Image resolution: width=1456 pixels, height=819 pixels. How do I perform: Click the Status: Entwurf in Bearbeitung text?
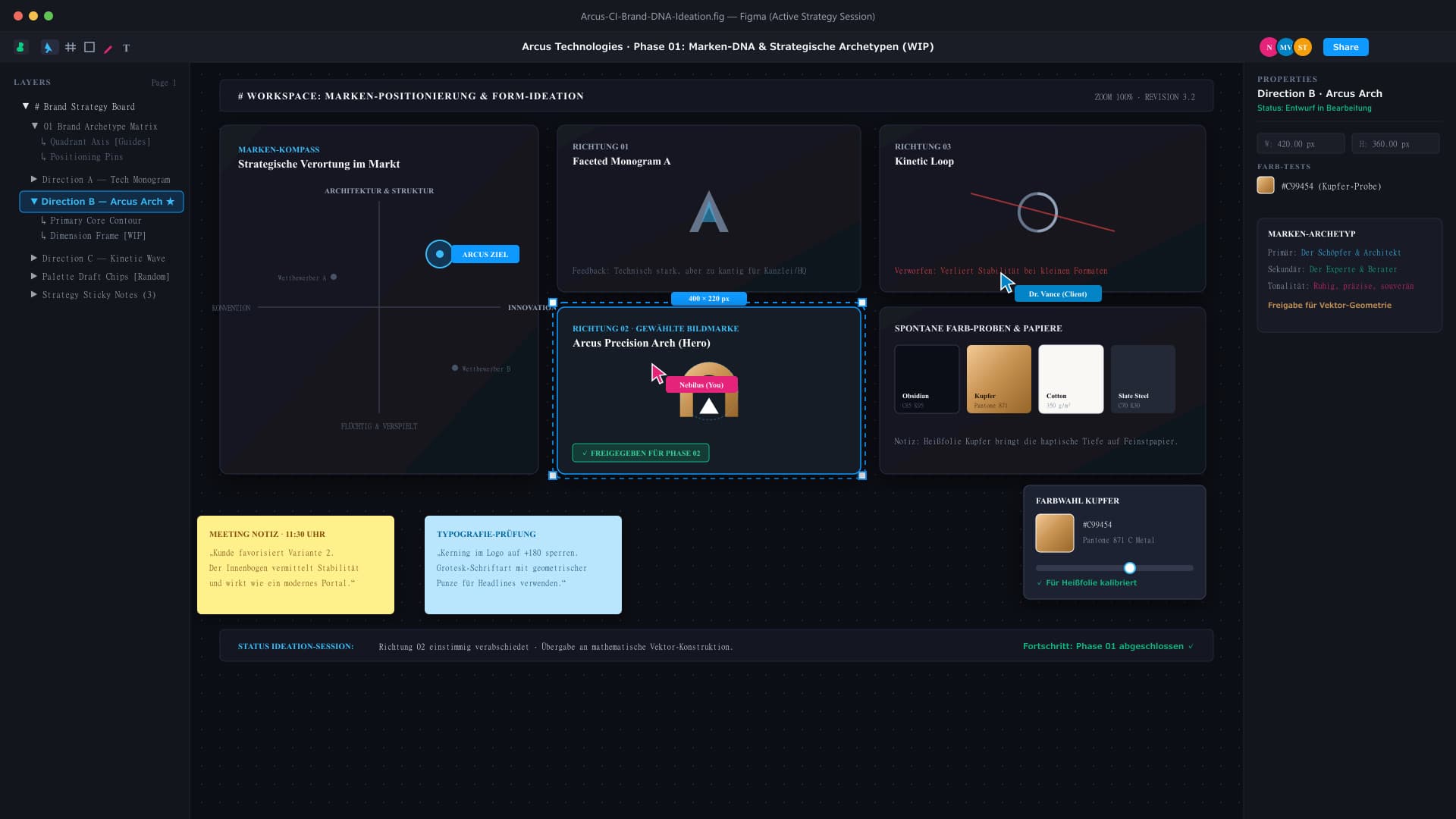pos(1314,108)
